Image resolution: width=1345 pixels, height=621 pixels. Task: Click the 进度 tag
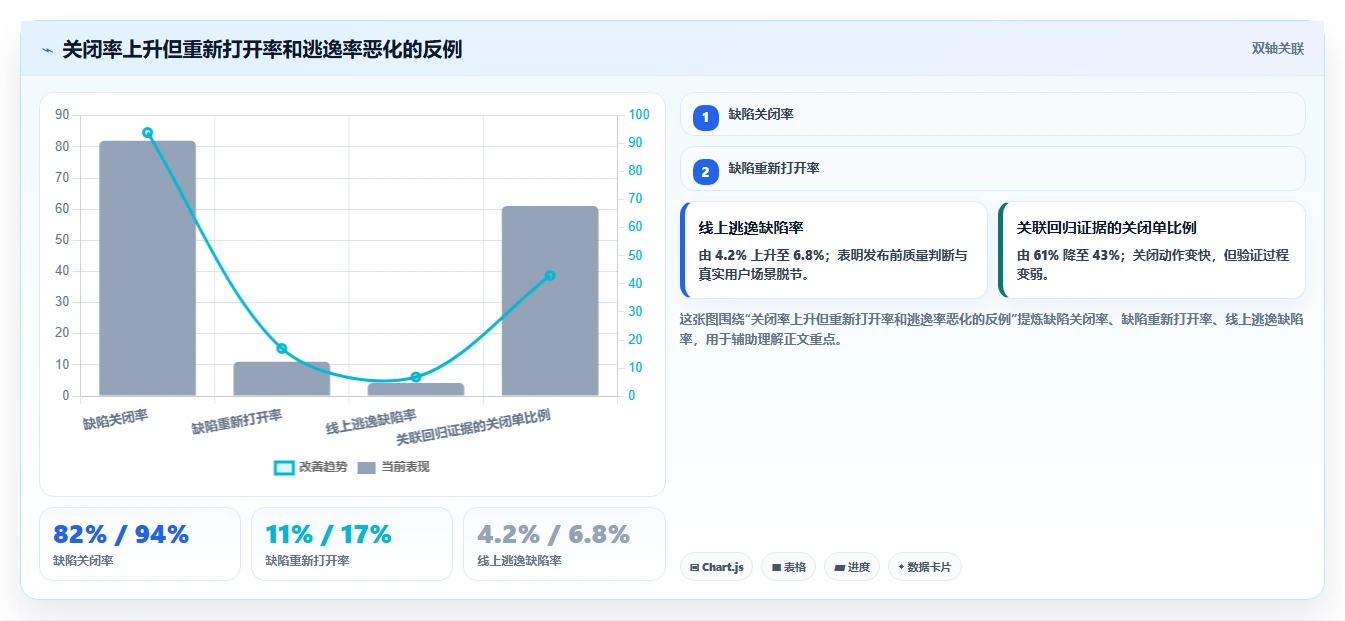coord(852,567)
